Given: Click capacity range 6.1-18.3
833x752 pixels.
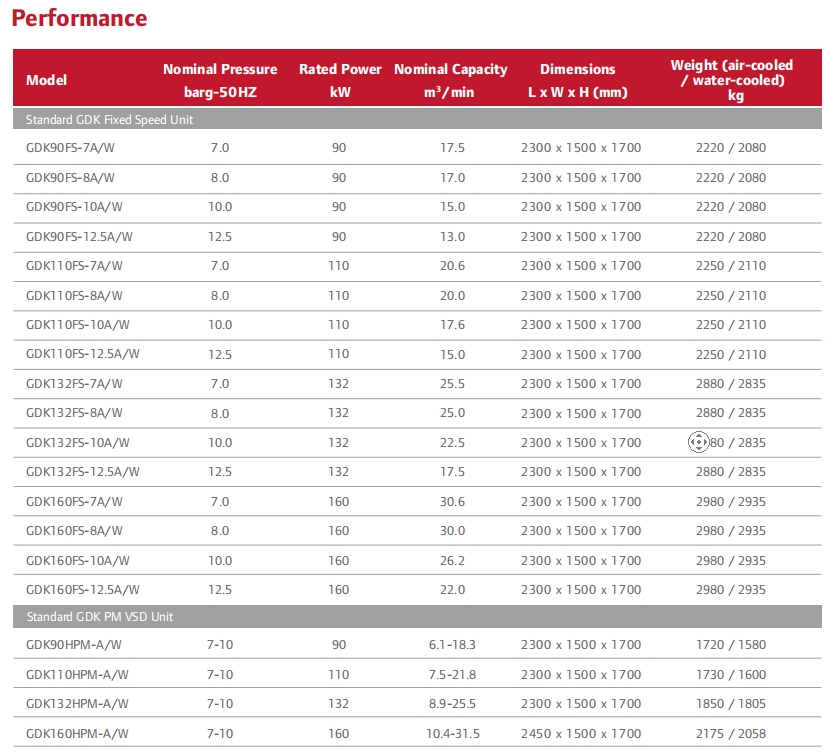Looking at the screenshot, I should 452,645.
